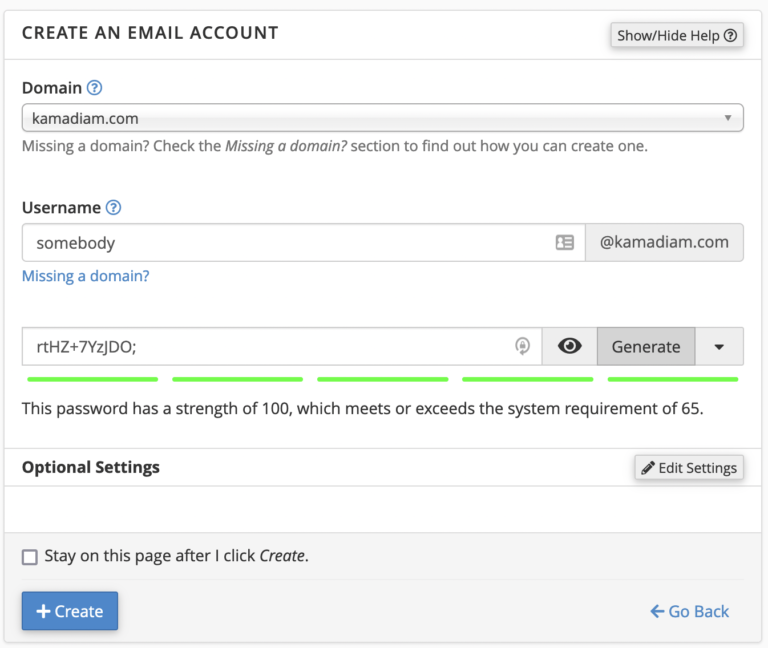Click the help icon beside Domain label
The width and height of the screenshot is (768, 648).
[x=95, y=88]
